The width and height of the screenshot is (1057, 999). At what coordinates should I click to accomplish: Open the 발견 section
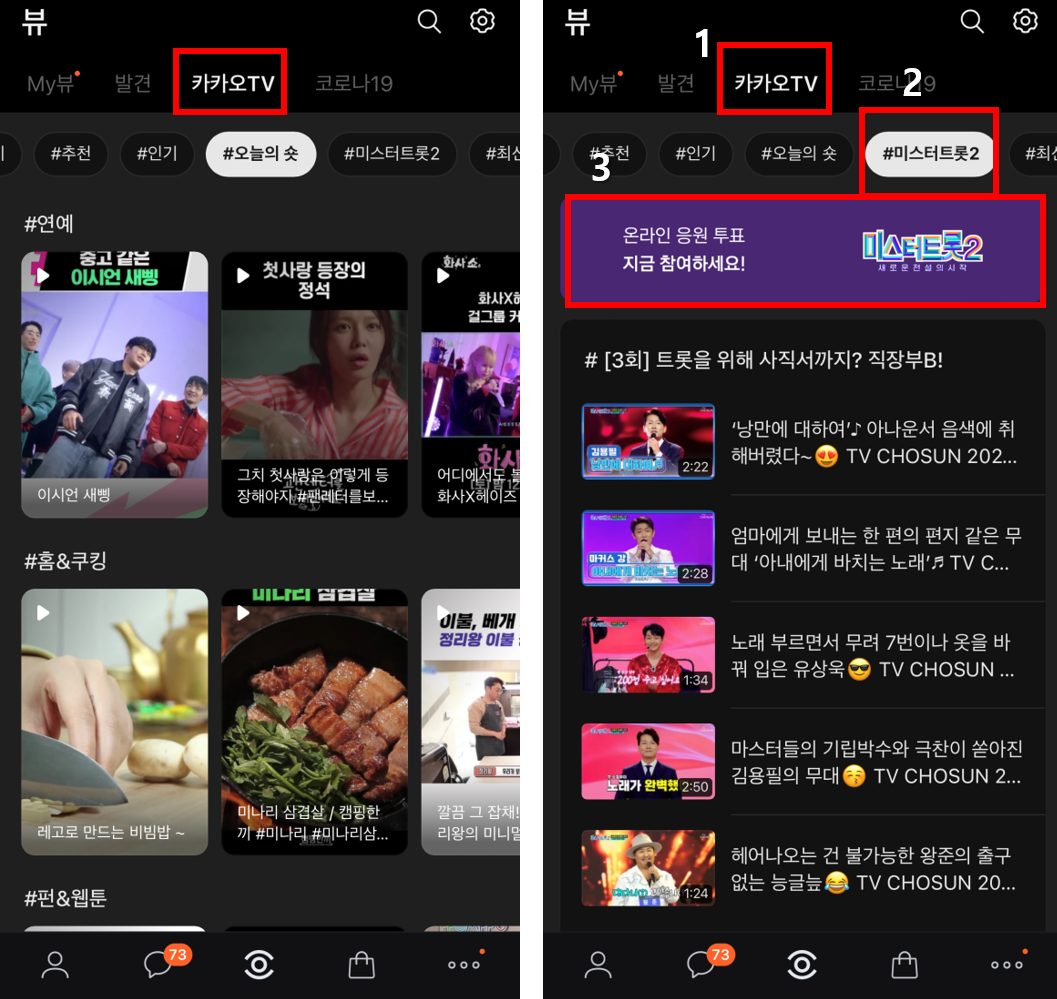coord(133,84)
